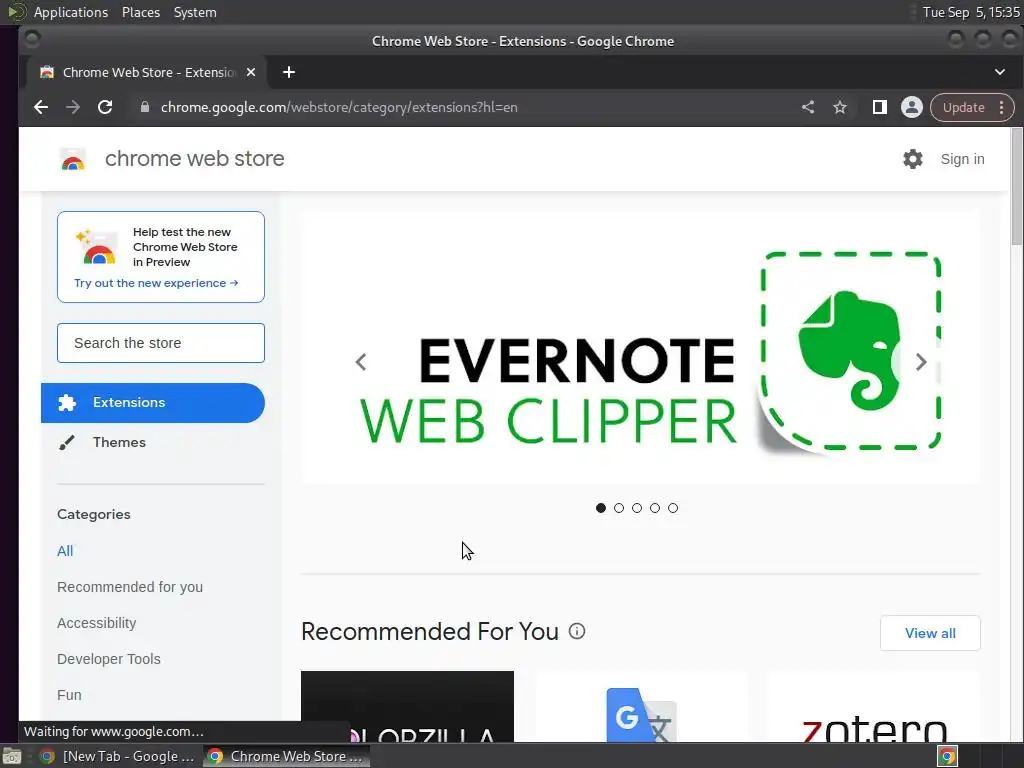The width and height of the screenshot is (1024, 768).
Task: Select the fifth carousel dot
Action: coord(673,508)
